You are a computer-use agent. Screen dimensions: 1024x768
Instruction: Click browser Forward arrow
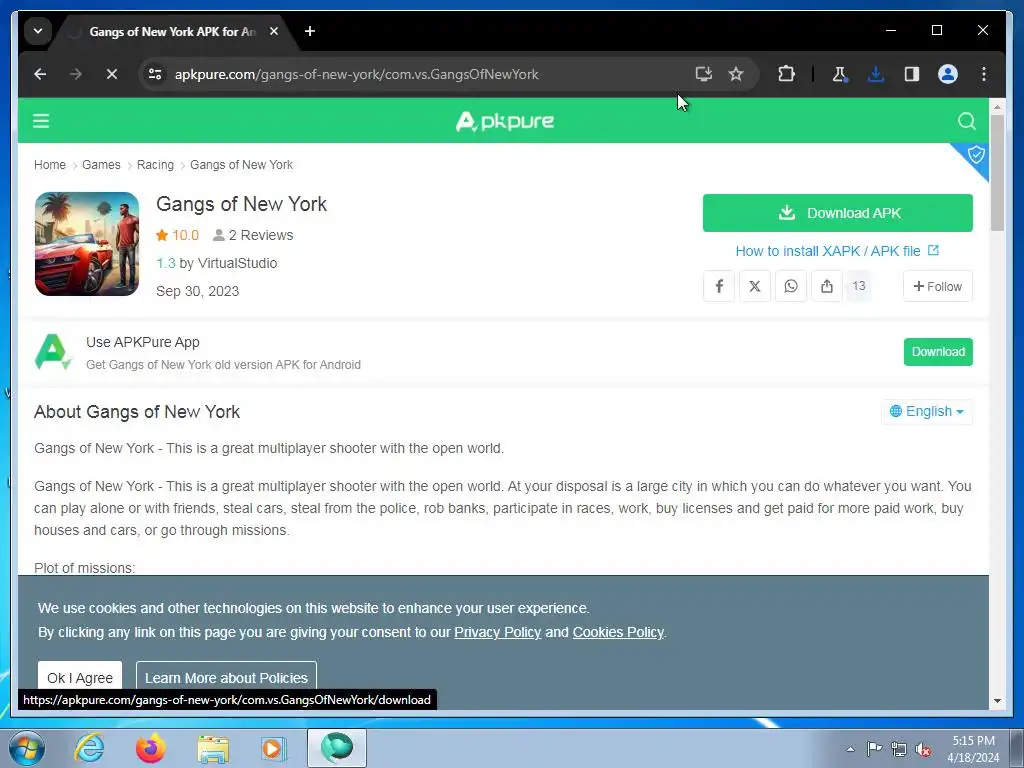[76, 74]
